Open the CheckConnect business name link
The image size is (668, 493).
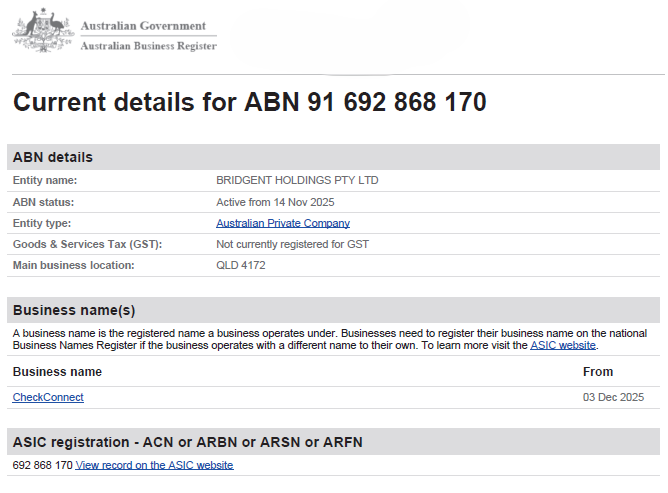click(48, 397)
